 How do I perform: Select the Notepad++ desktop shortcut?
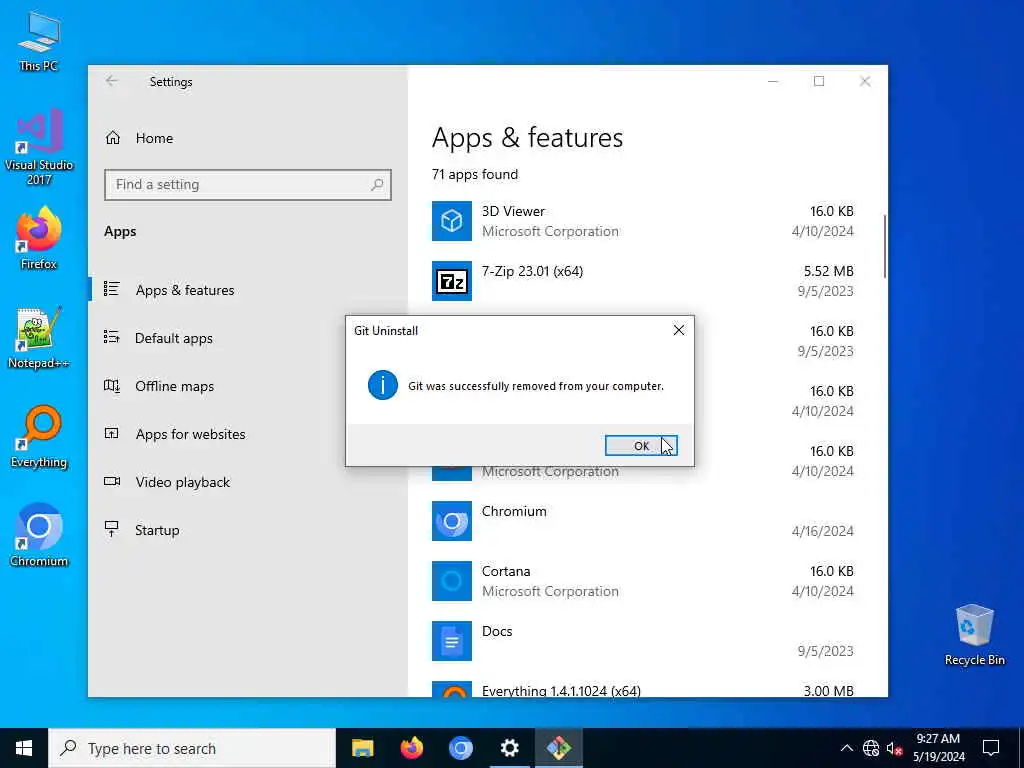39,338
